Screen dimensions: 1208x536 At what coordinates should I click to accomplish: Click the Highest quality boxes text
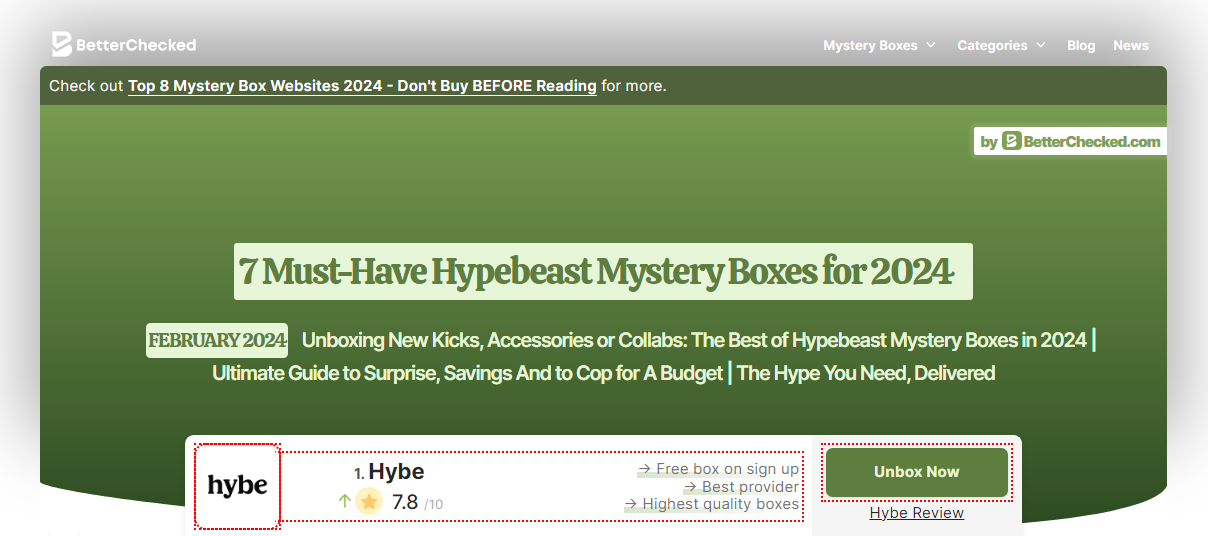712,504
